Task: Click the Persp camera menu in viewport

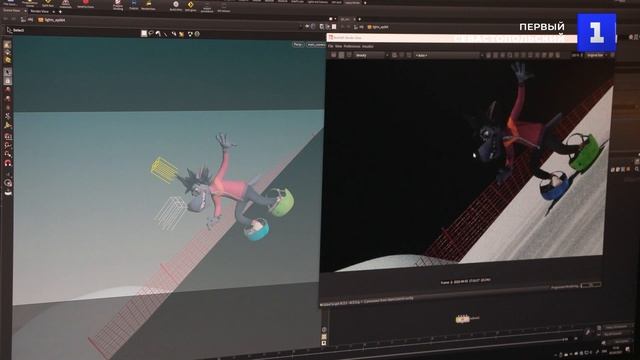Action: click(x=298, y=44)
